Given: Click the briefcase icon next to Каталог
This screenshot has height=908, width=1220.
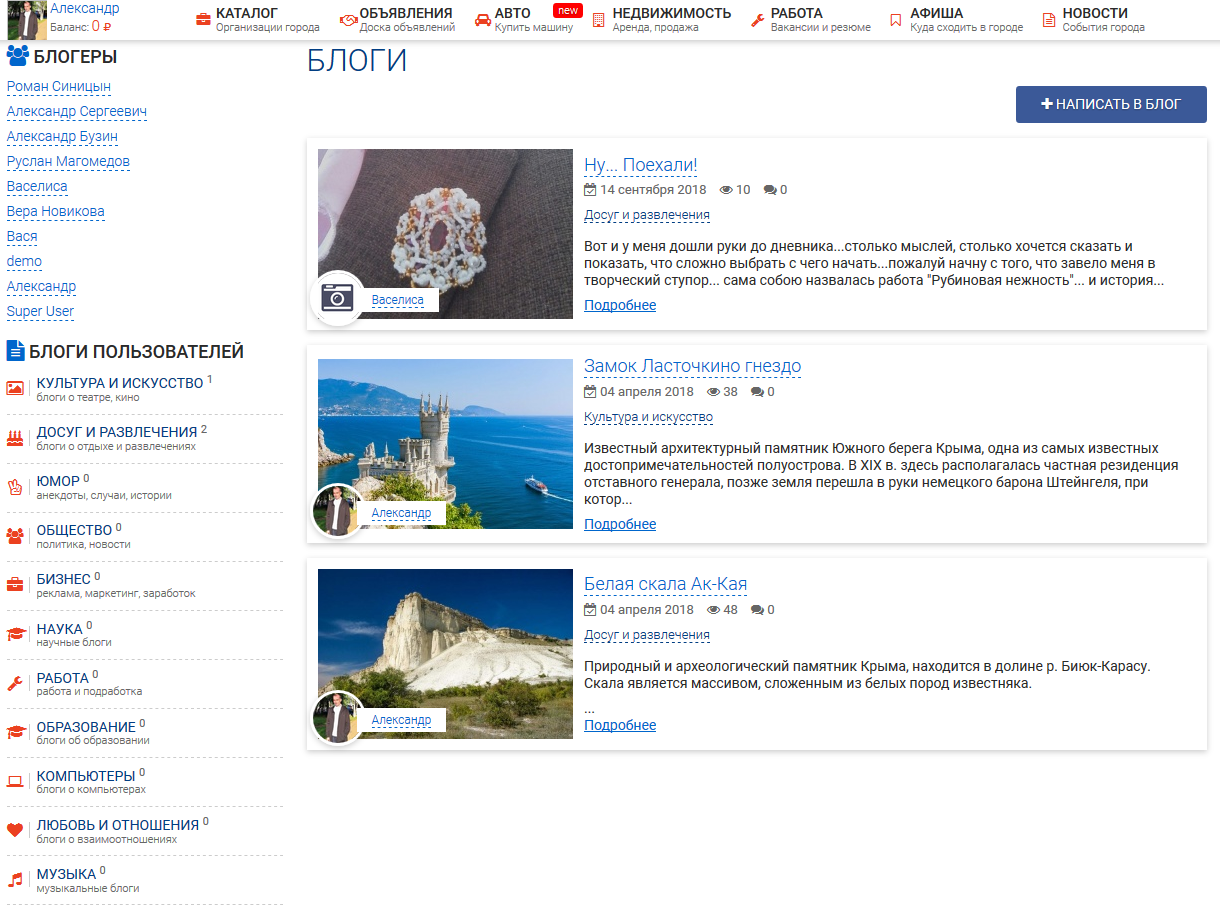Looking at the screenshot, I should [x=203, y=20].
